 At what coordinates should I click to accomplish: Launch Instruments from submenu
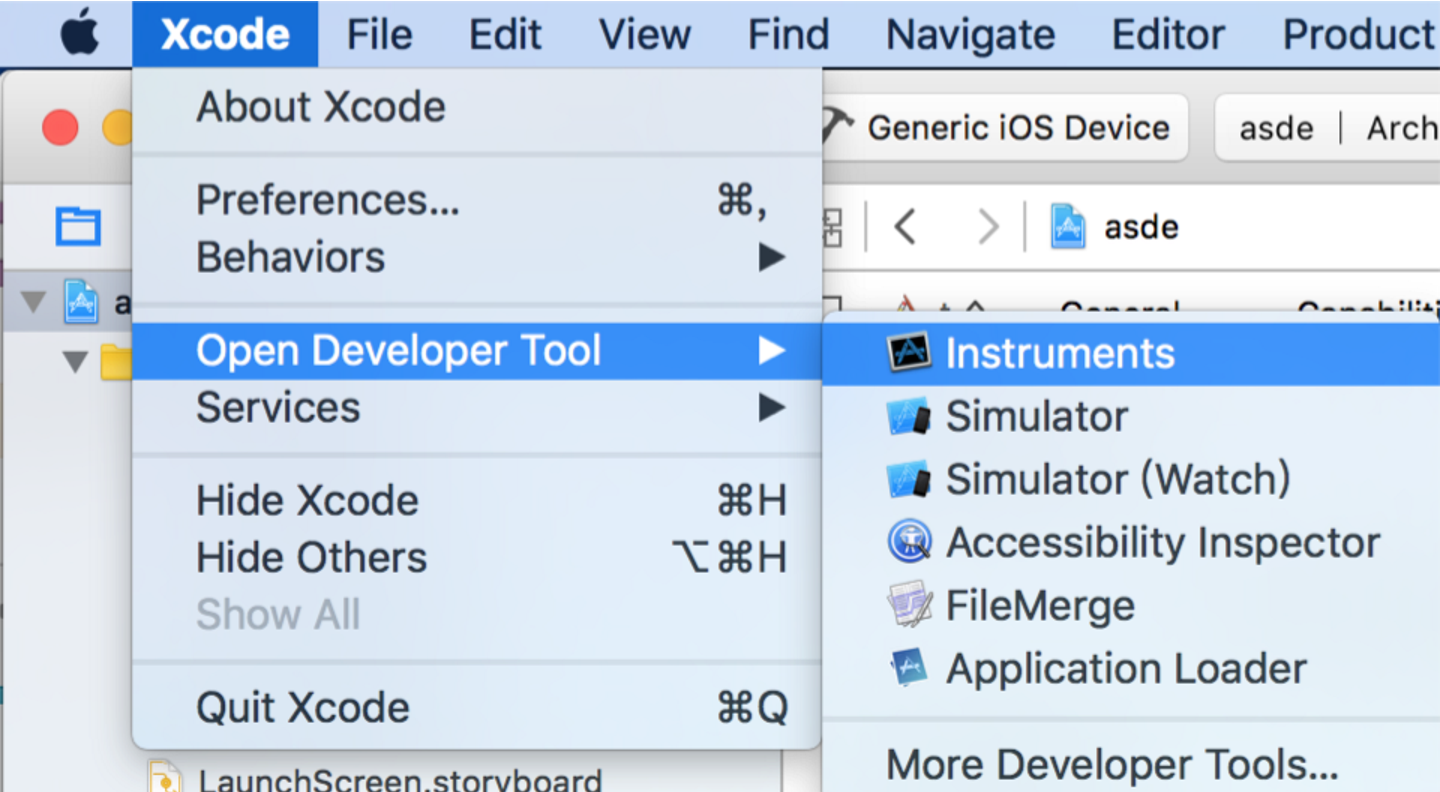[1131, 353]
